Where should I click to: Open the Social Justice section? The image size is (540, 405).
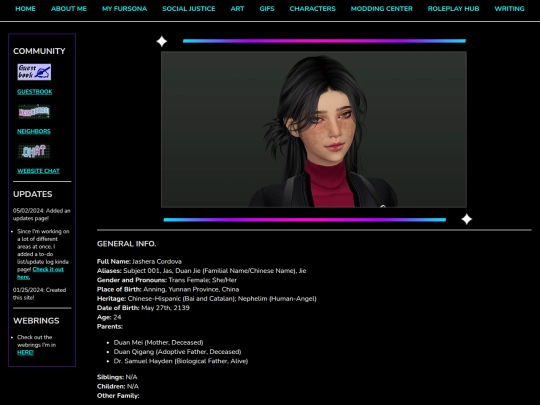189,9
